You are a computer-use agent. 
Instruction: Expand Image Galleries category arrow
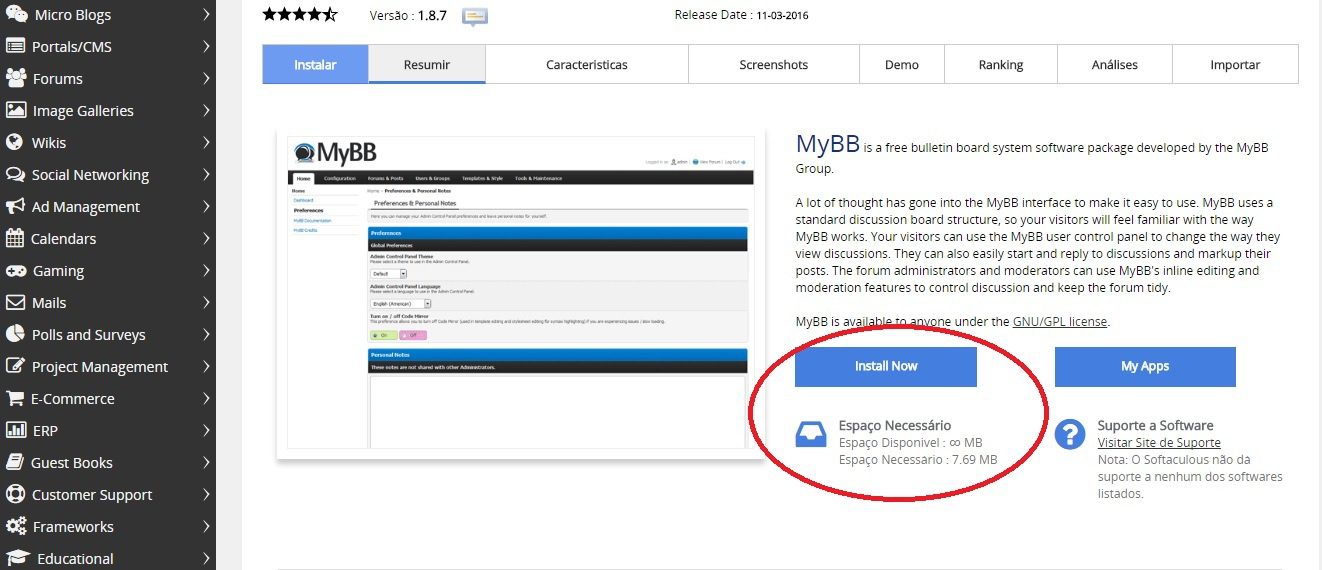(x=205, y=110)
